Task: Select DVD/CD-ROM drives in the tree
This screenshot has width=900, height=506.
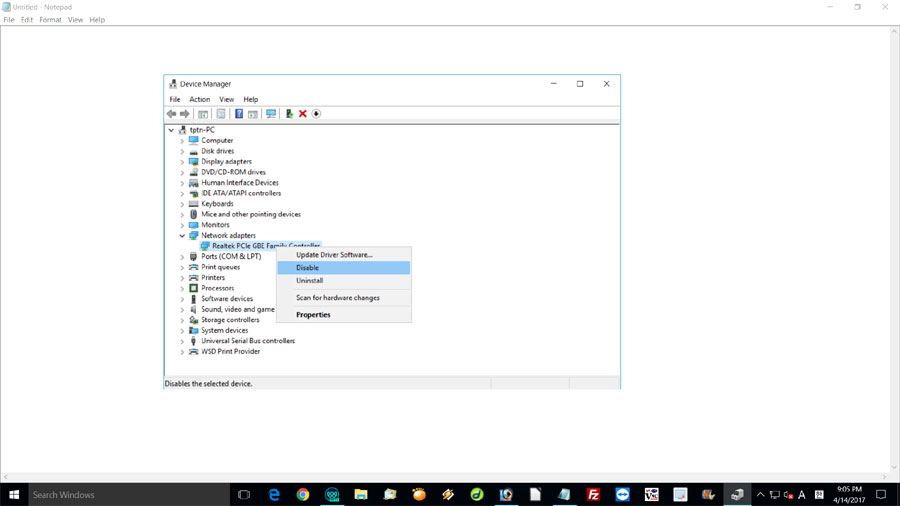Action: [x=233, y=172]
